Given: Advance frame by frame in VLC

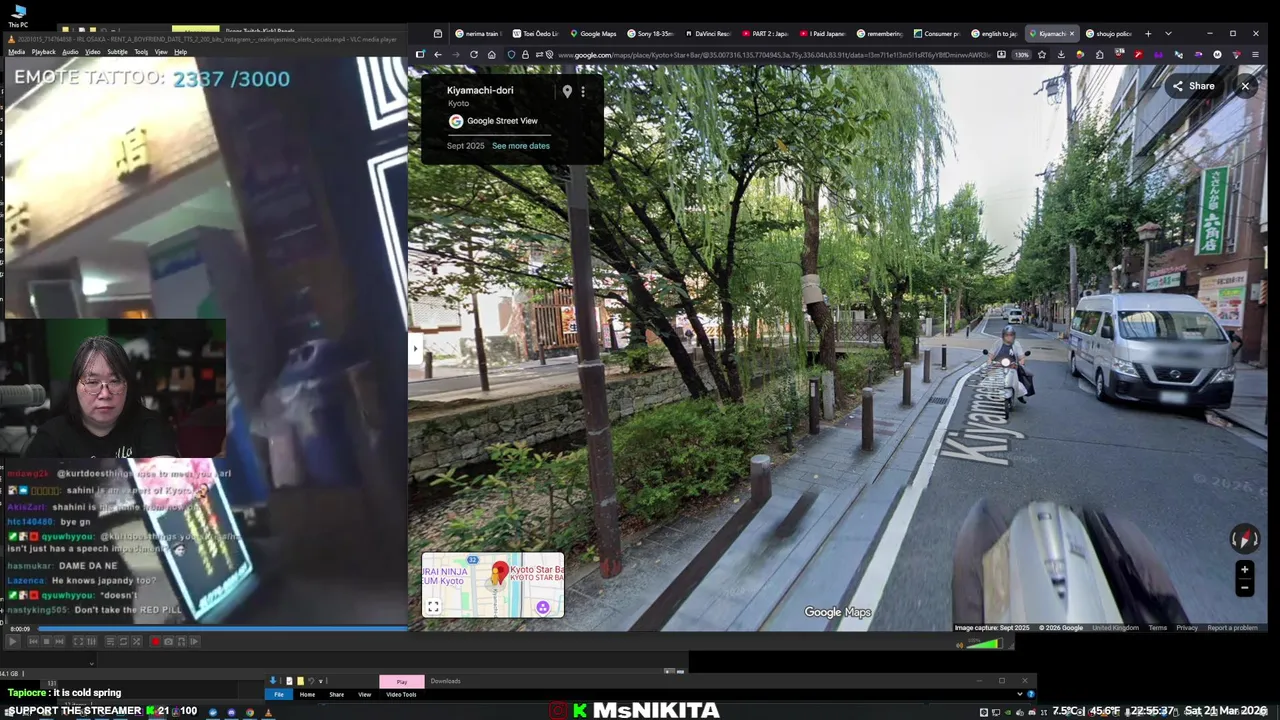Looking at the screenshot, I should [x=194, y=642].
